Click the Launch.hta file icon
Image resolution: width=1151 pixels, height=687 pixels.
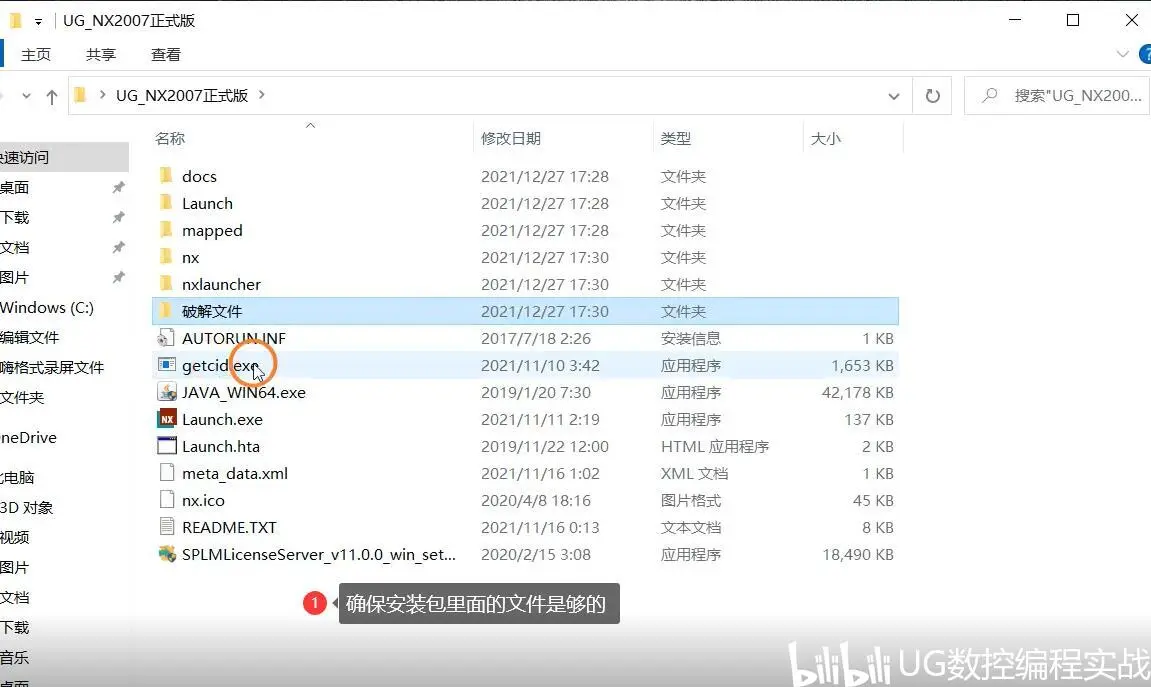167,446
